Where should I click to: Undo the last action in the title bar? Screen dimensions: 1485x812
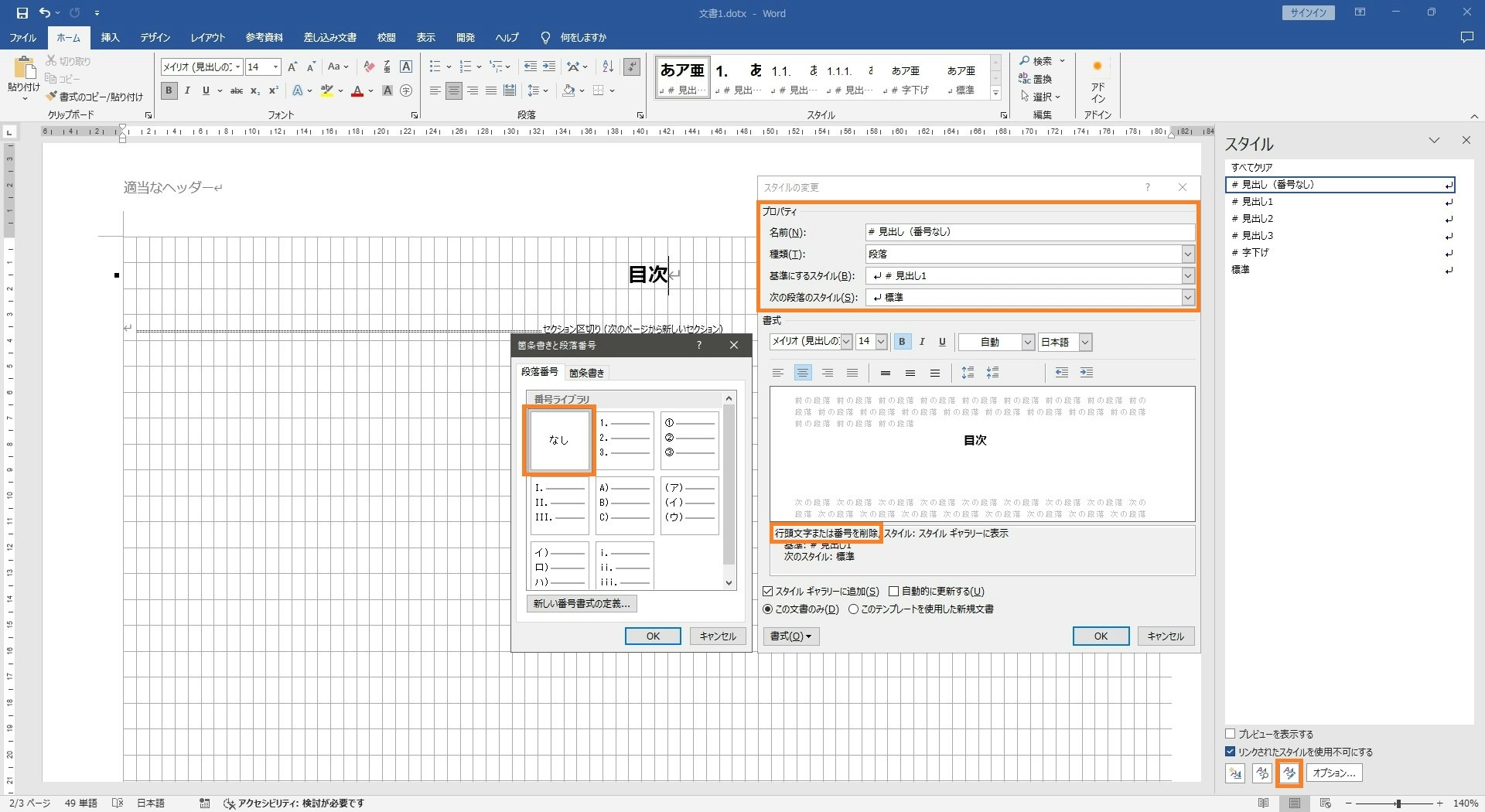click(45, 13)
